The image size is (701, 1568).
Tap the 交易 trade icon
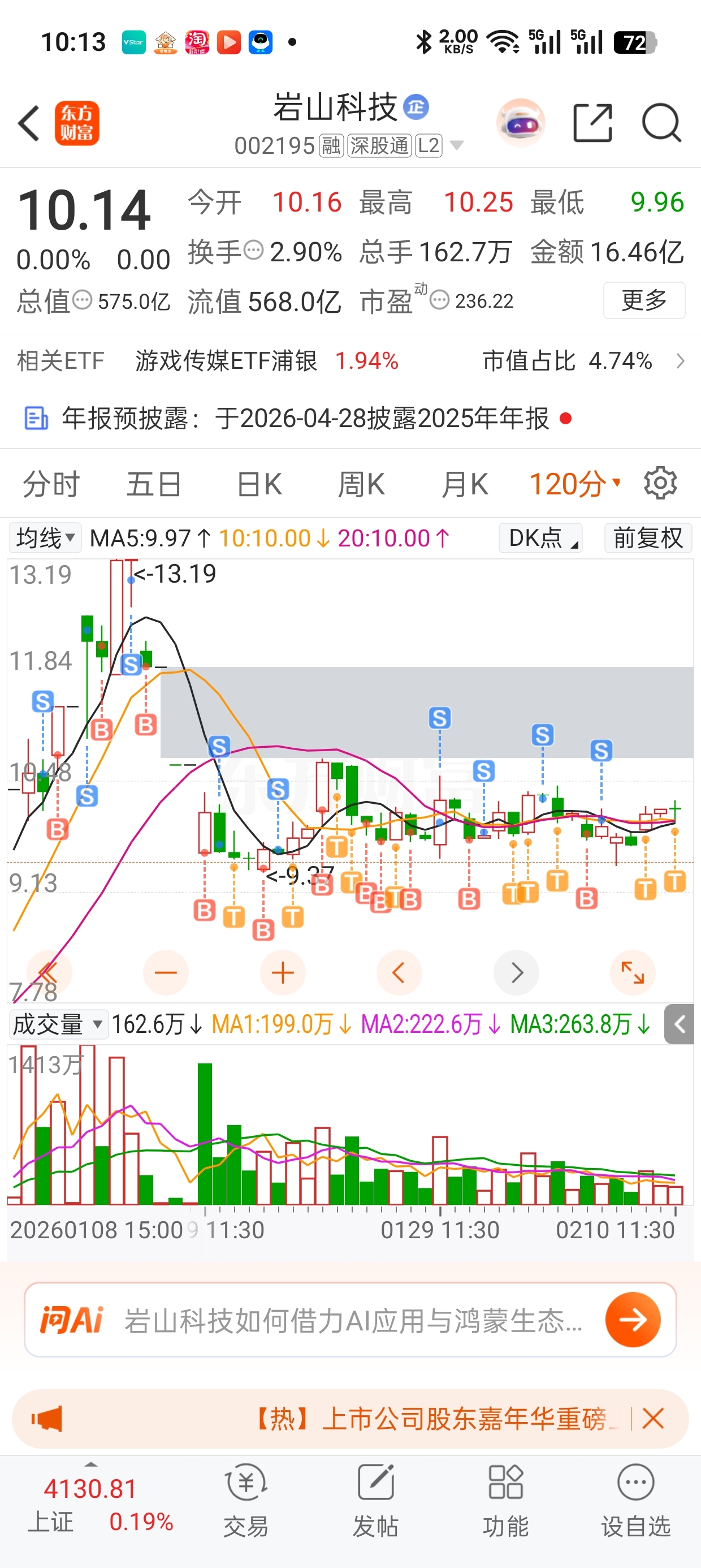pos(246,1501)
